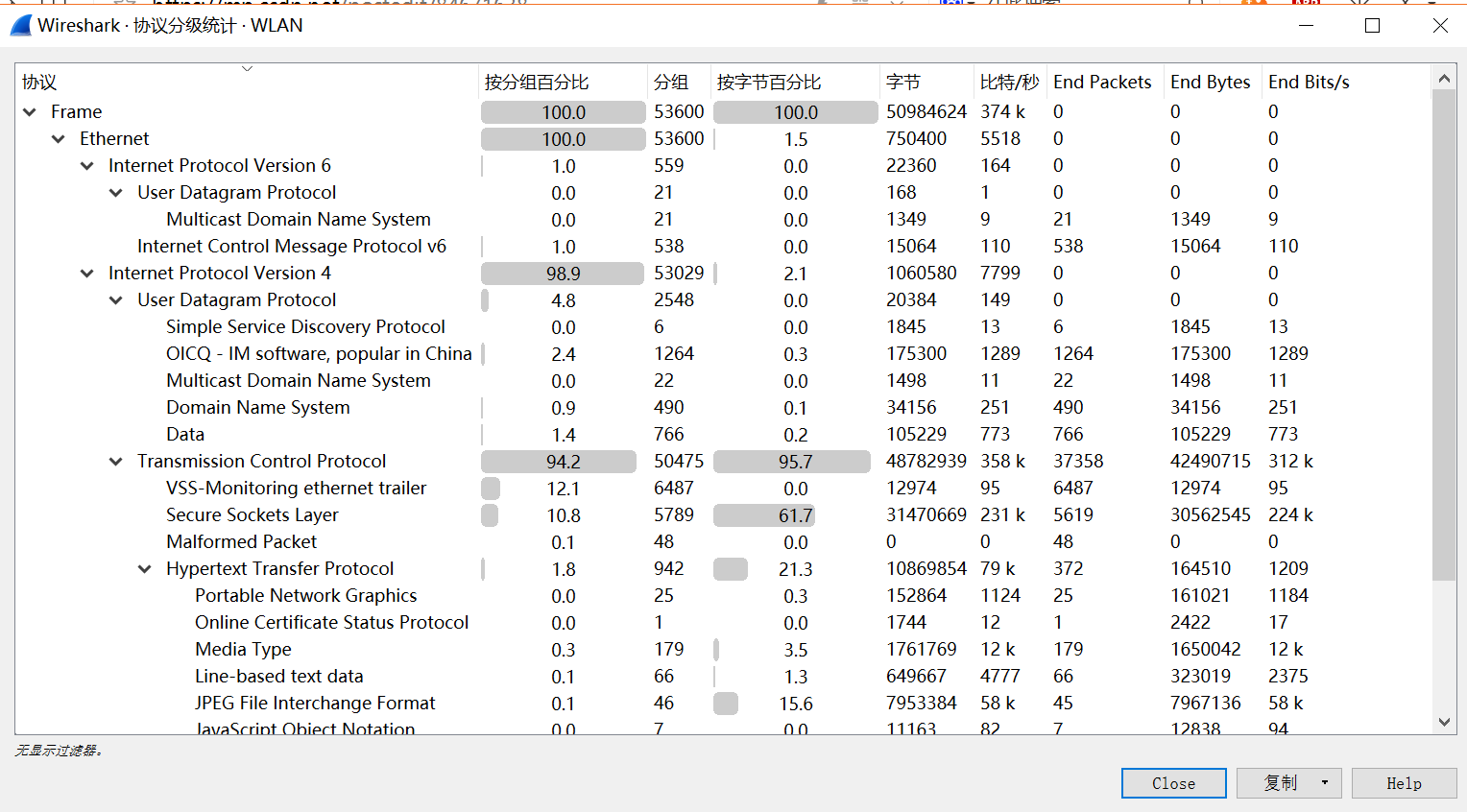Viewport: 1467px width, 812px height.
Task: Click the vertical scrollbar thumb
Action: click(1444, 334)
